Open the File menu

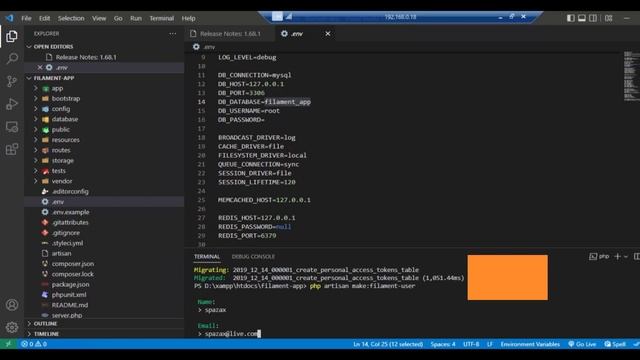point(26,18)
